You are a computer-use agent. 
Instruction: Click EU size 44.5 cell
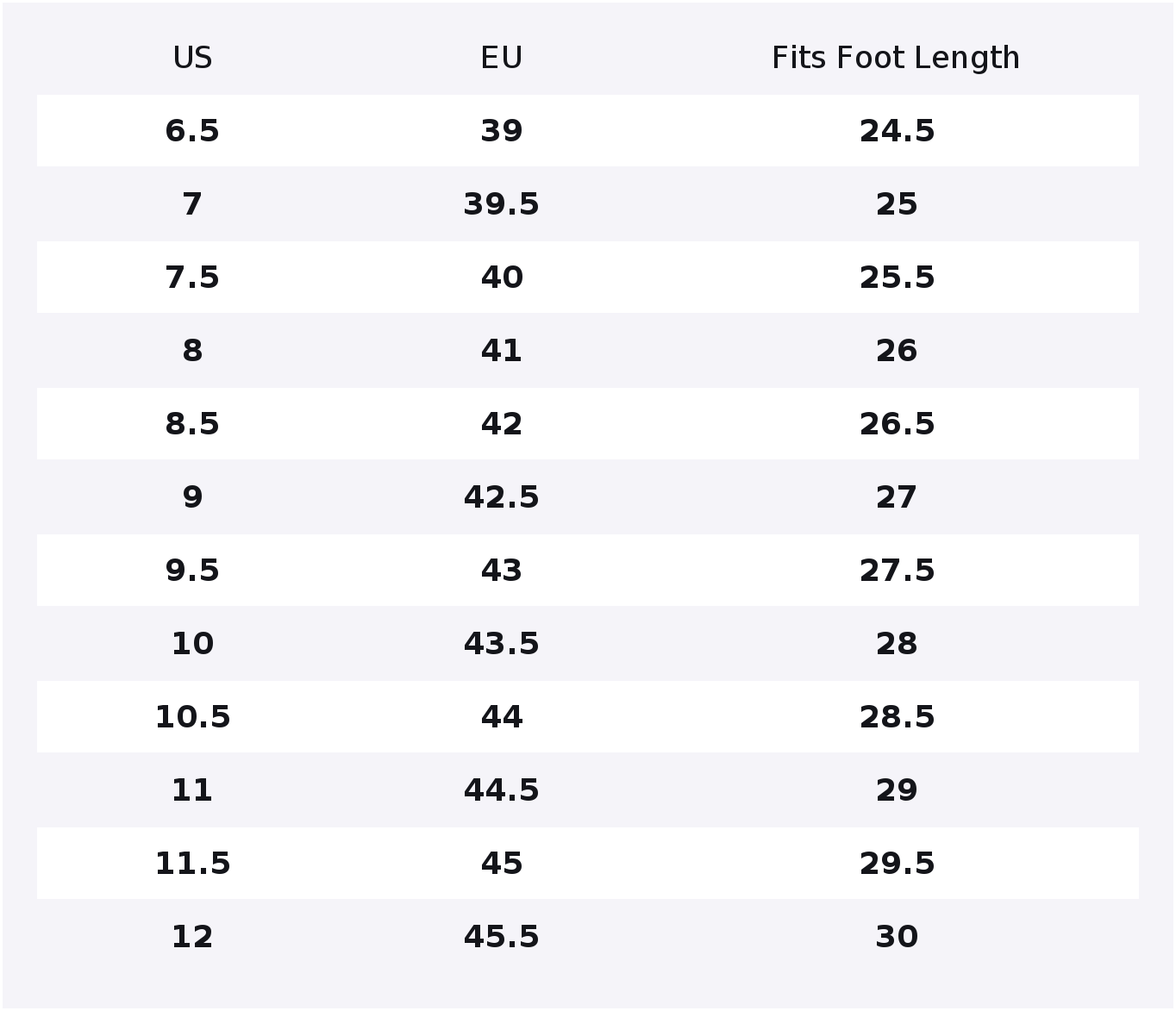[x=501, y=790]
